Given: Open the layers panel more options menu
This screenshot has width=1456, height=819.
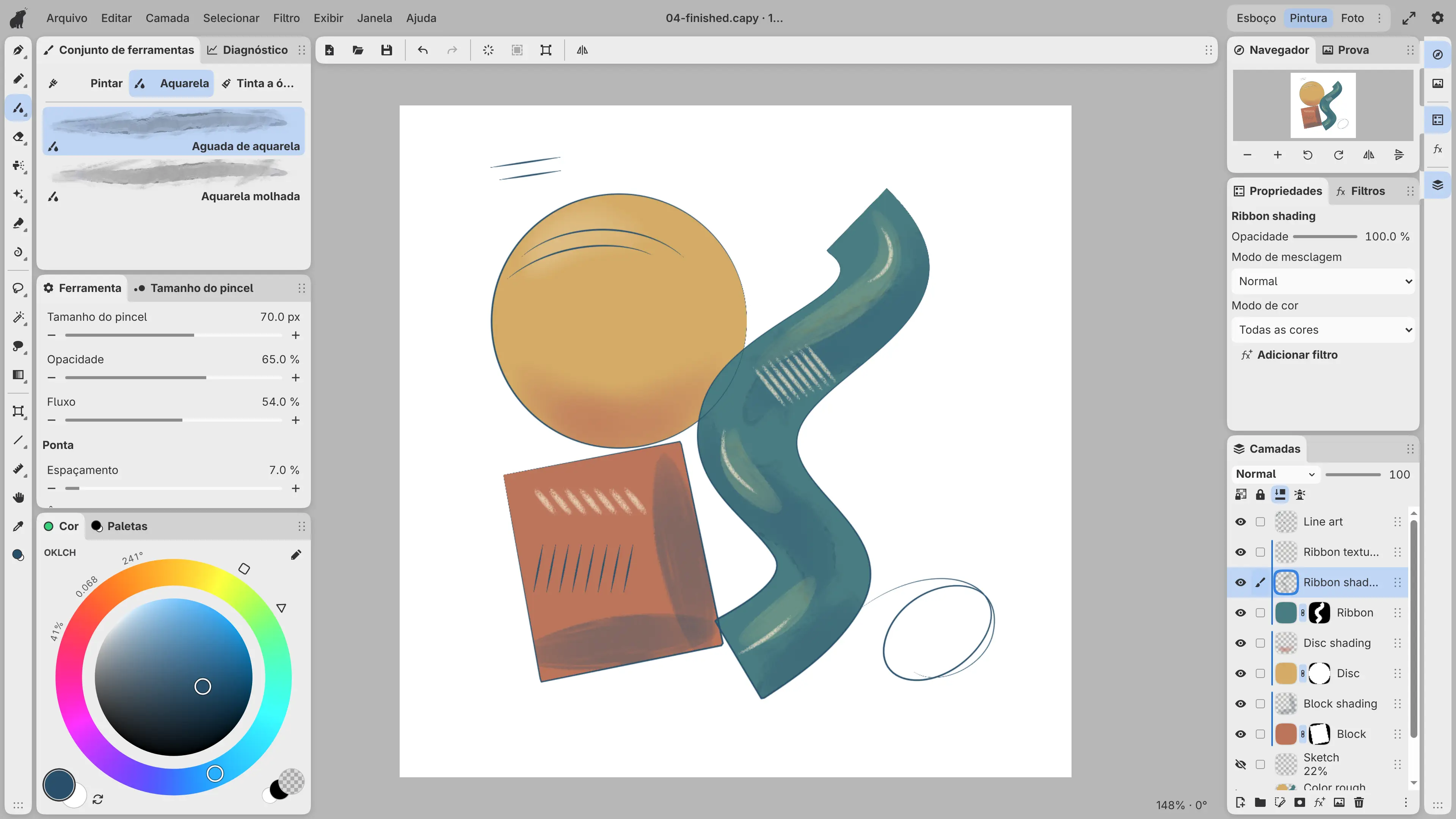Looking at the screenshot, I should [x=1406, y=802].
